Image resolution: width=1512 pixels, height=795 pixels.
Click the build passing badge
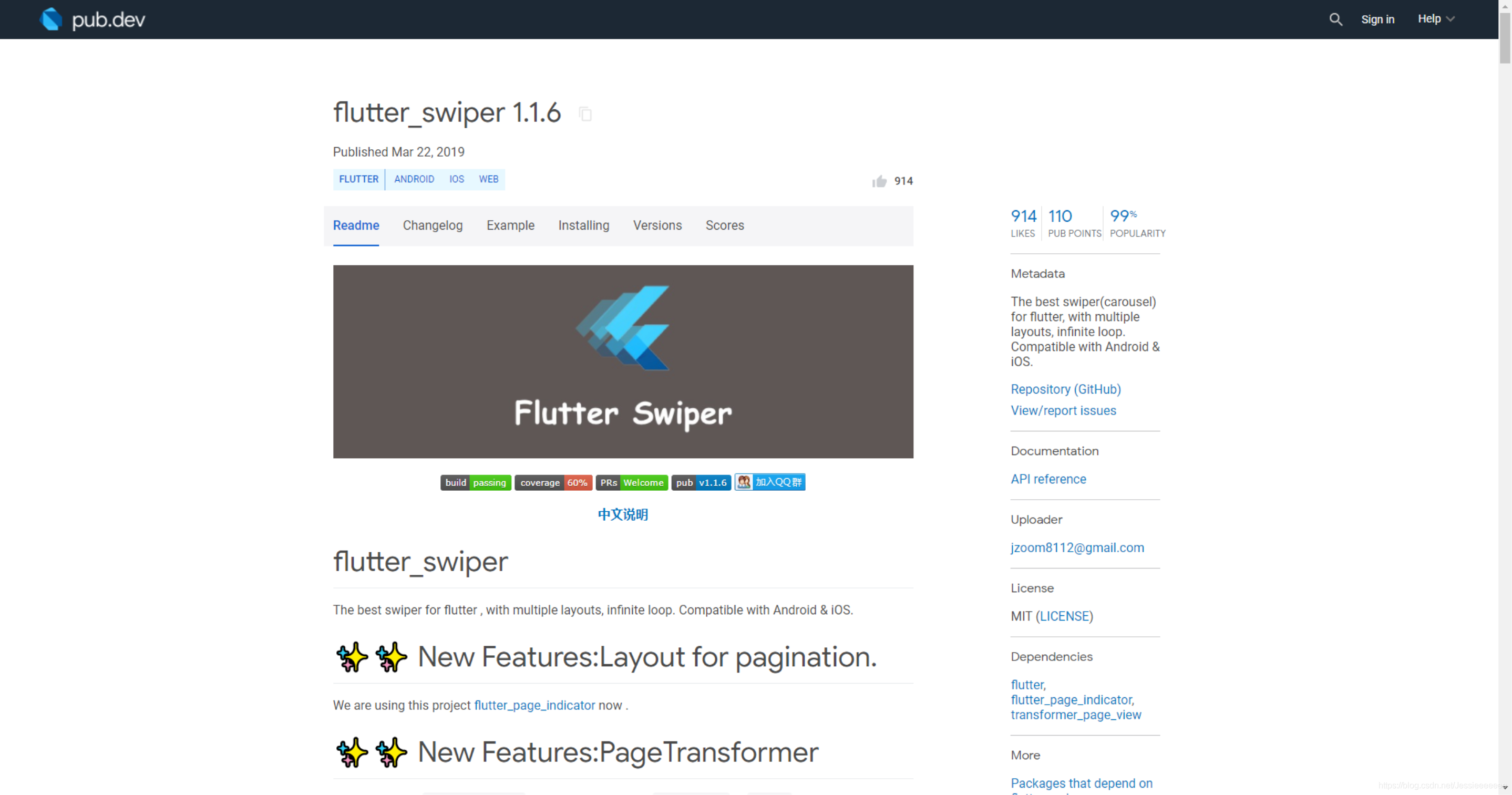coord(476,482)
